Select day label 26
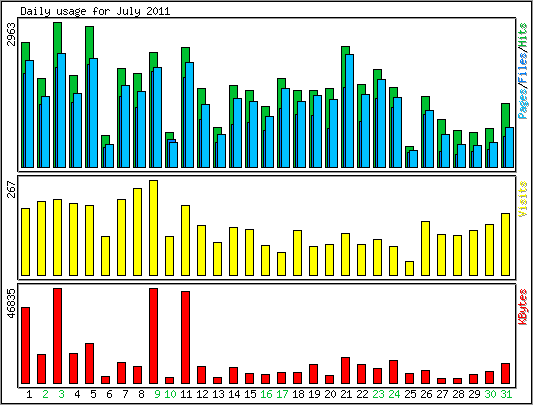The width and height of the screenshot is (533, 405). [426, 394]
